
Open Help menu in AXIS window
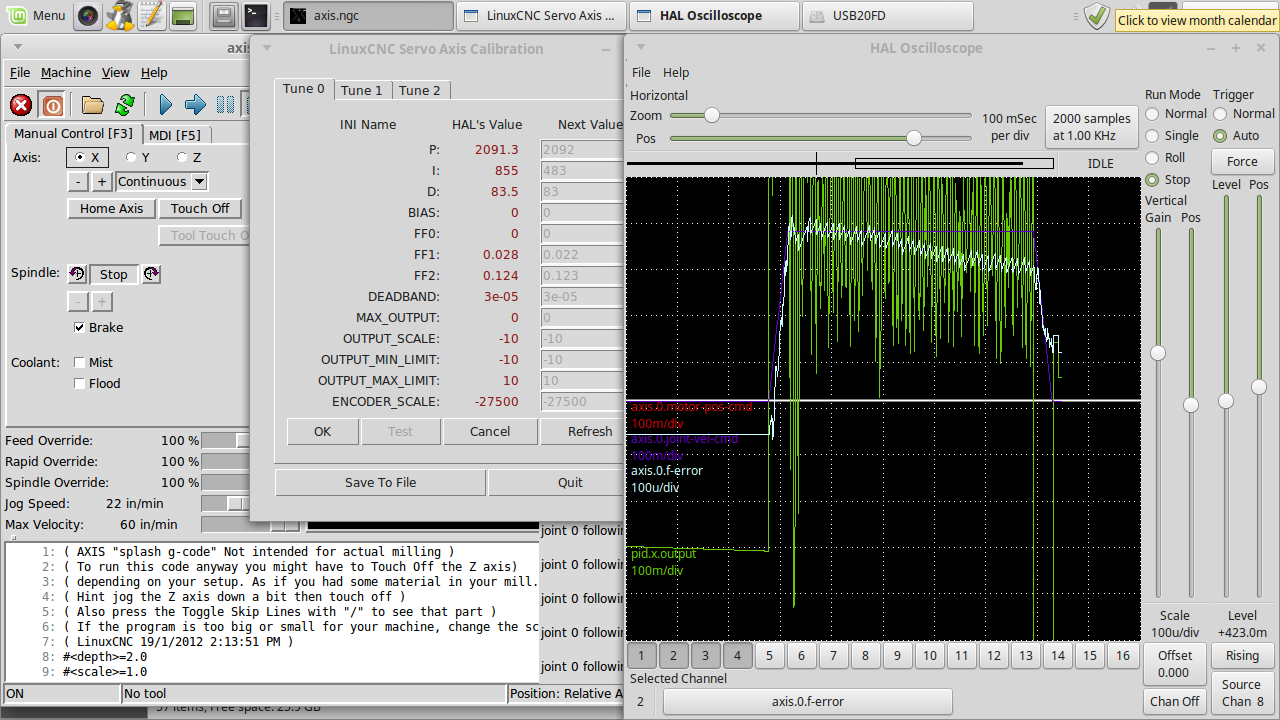(154, 73)
